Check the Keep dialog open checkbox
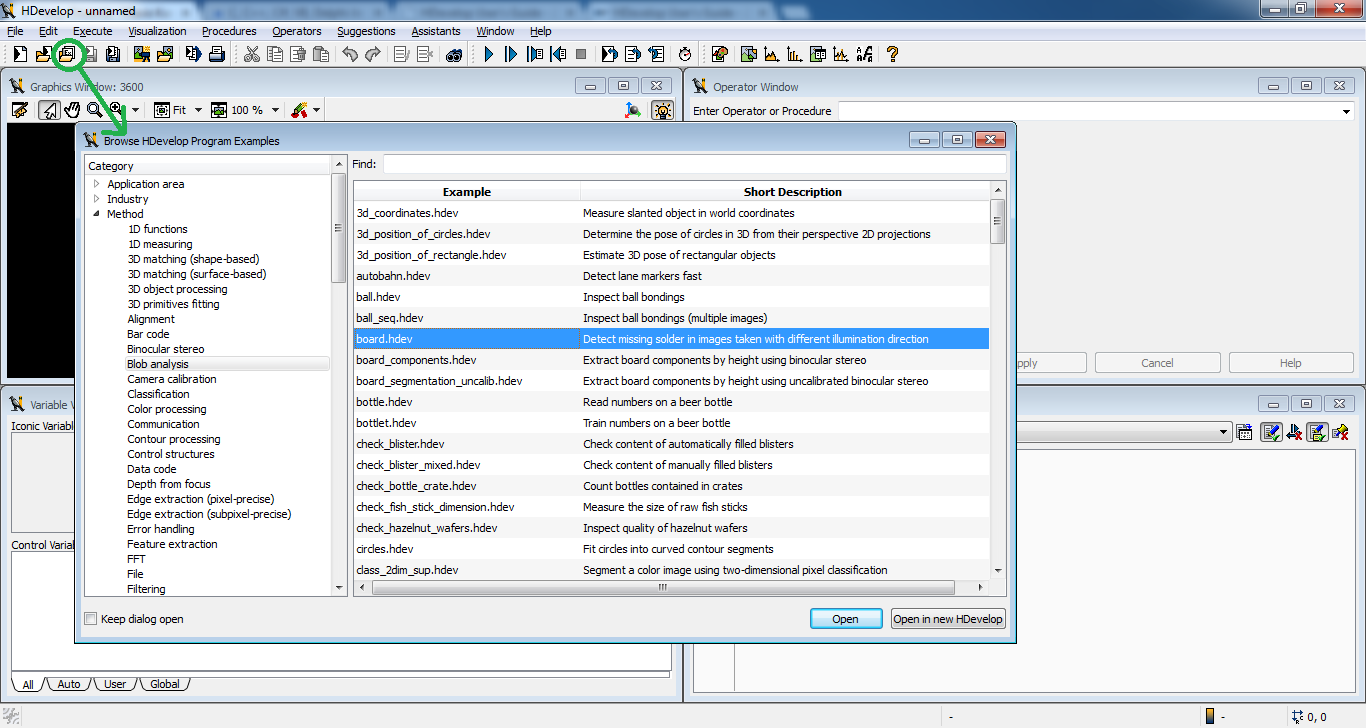The image size is (1366, 728). [x=91, y=619]
